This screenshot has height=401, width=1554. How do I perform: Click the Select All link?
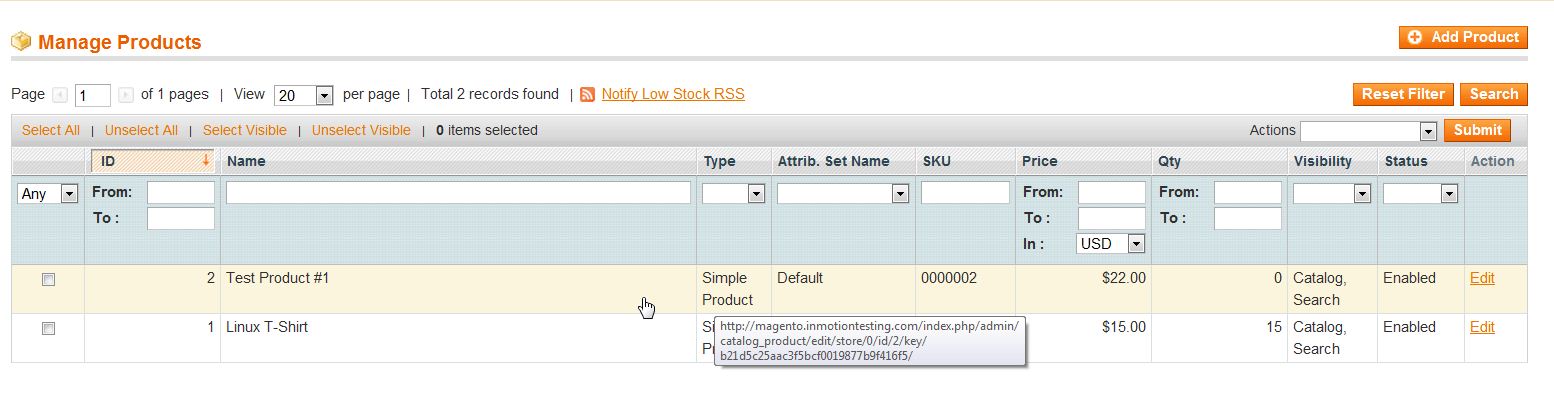point(51,130)
